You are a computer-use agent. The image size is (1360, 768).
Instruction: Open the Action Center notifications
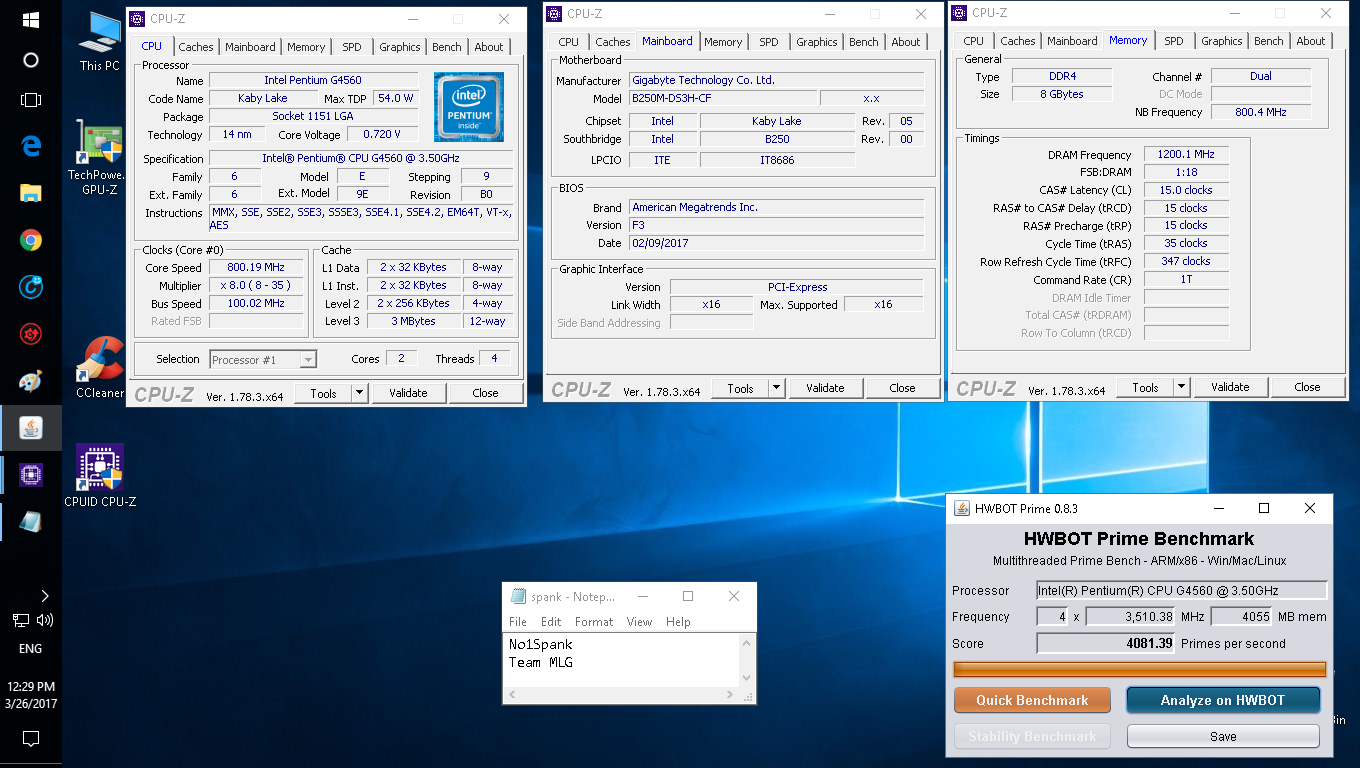click(30, 739)
